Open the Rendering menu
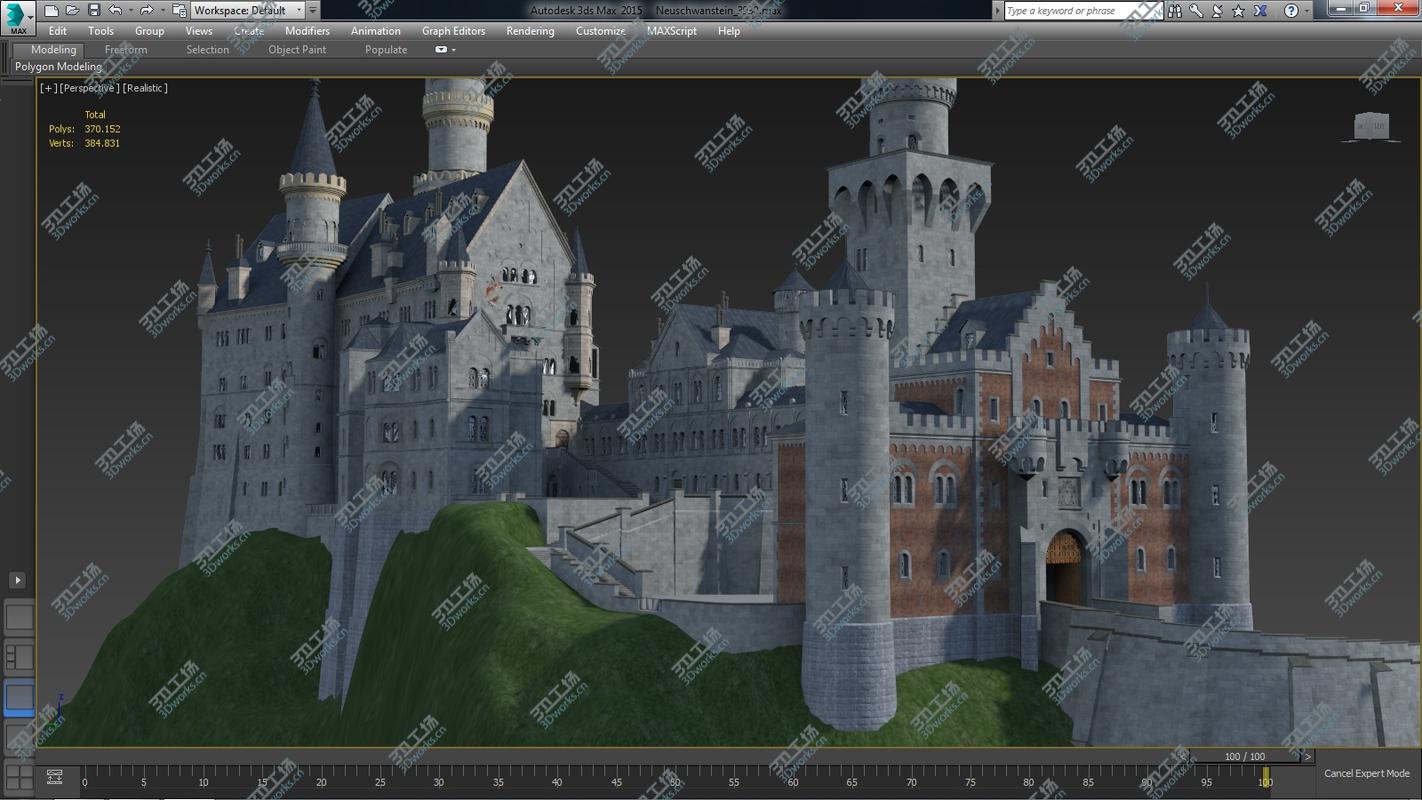Image resolution: width=1422 pixels, height=800 pixels. coord(530,31)
